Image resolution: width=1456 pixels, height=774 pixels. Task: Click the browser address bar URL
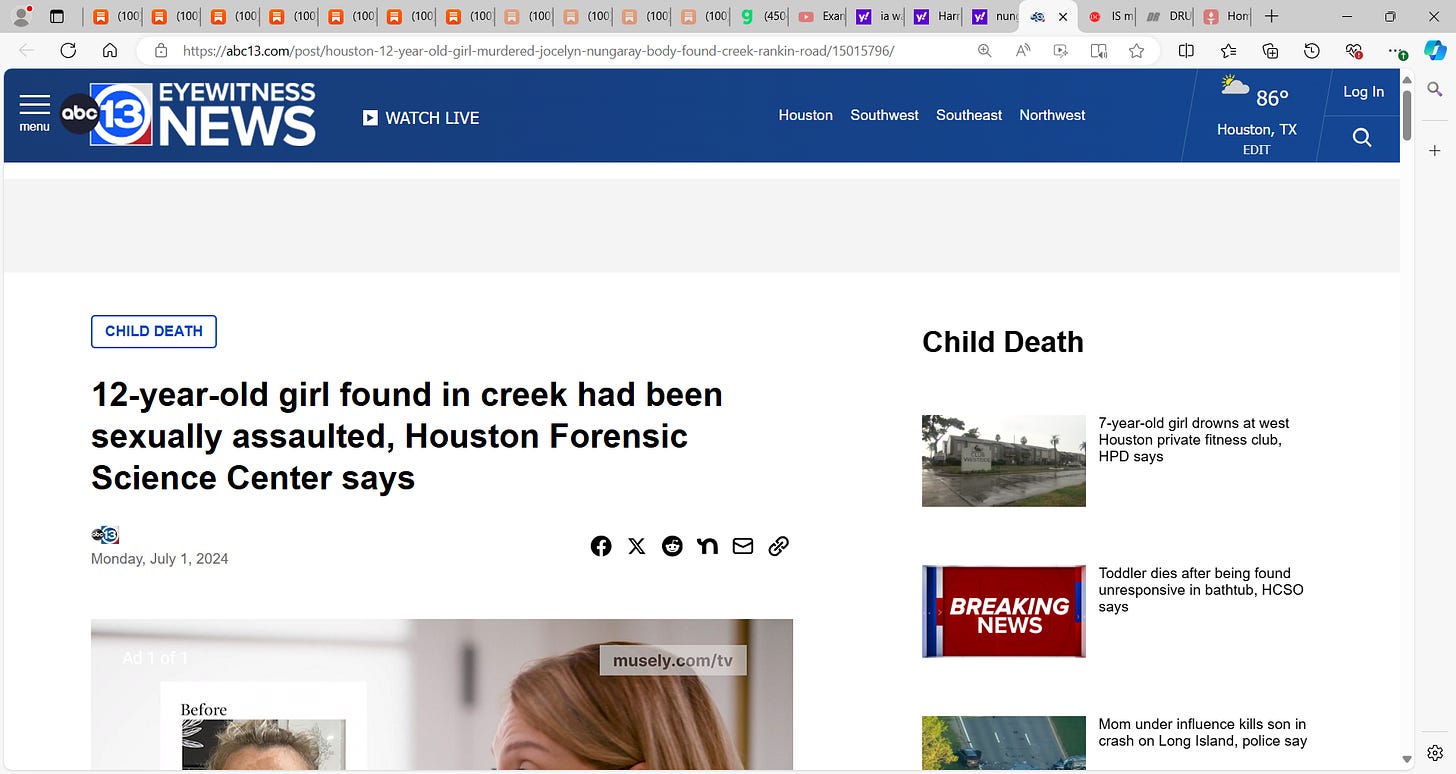pyautogui.click(x=538, y=50)
